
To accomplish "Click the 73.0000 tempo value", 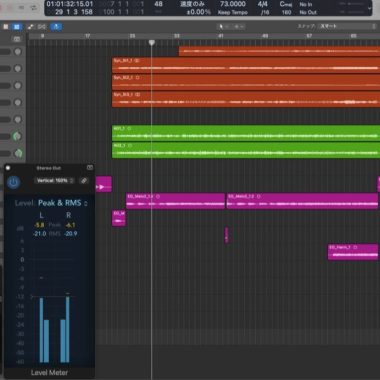I will click(x=233, y=4).
